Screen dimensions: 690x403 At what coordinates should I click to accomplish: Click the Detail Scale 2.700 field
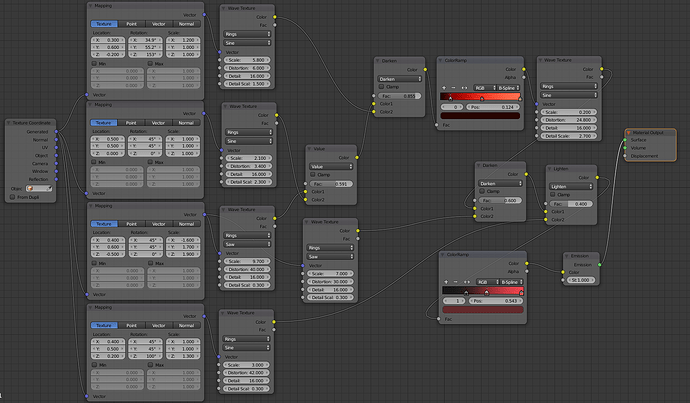pos(569,136)
